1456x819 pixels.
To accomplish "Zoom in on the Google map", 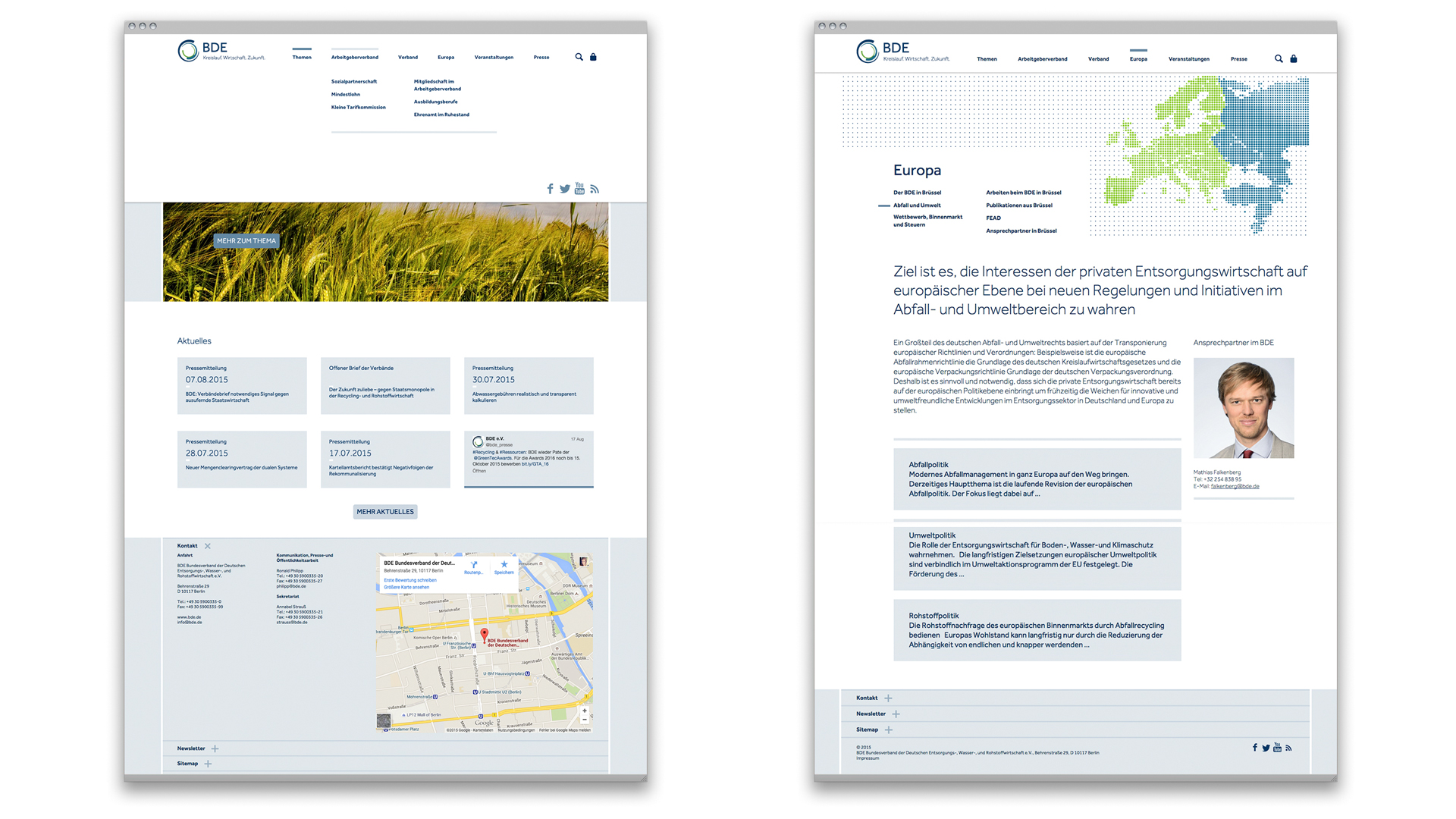I will [585, 711].
